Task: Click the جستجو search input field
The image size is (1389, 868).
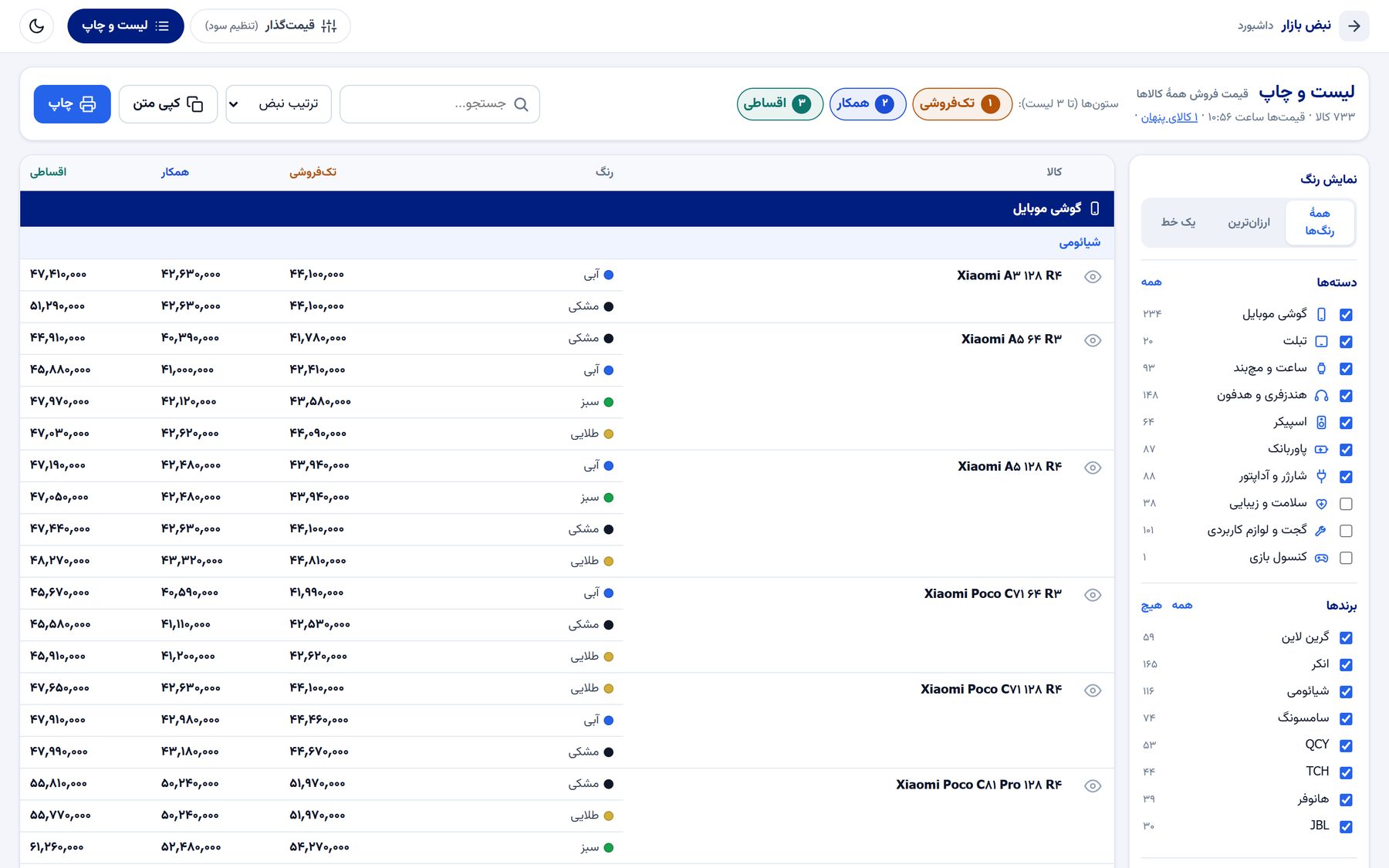Action: [440, 104]
